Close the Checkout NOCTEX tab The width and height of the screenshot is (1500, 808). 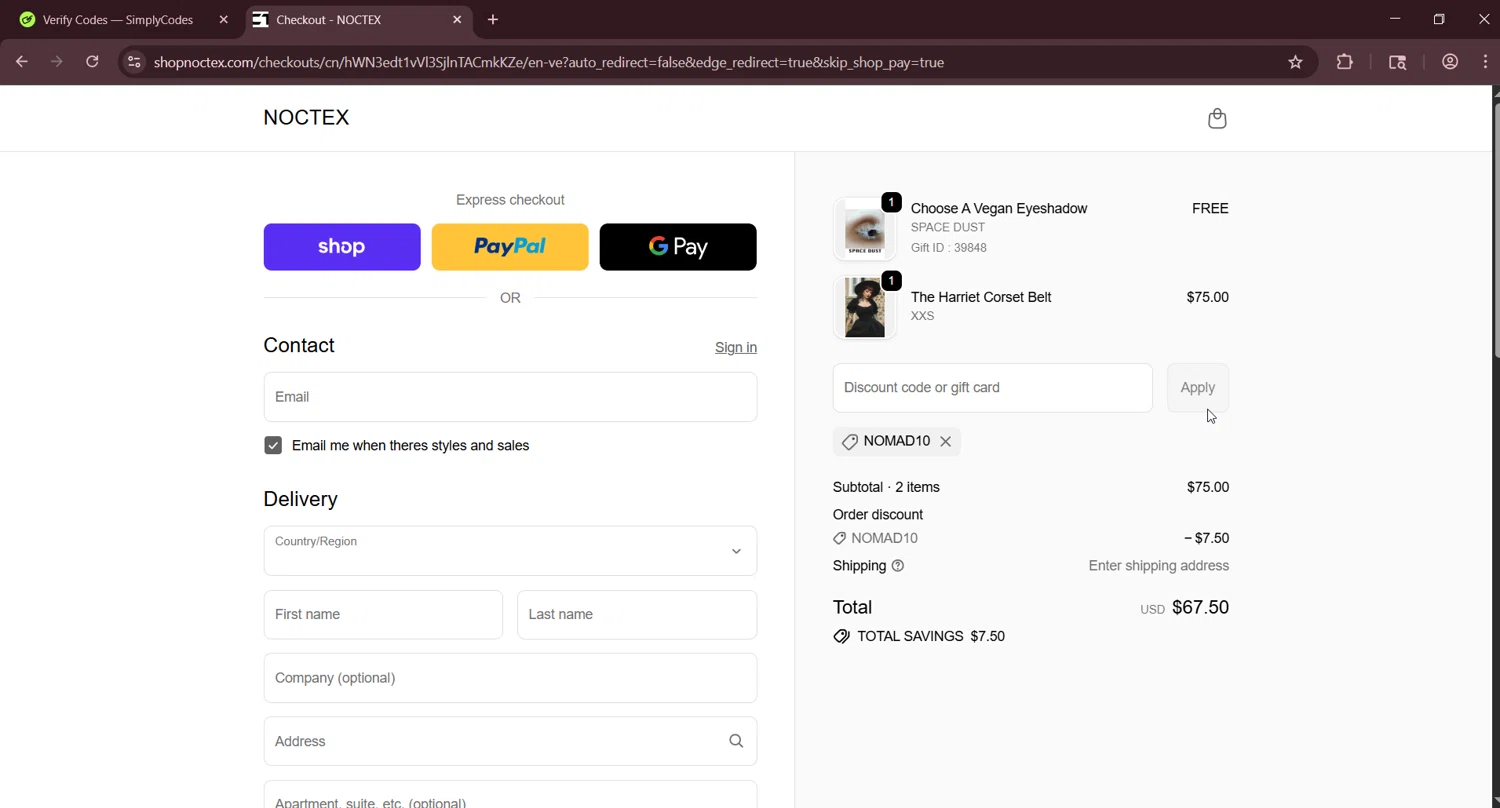pyautogui.click(x=457, y=19)
